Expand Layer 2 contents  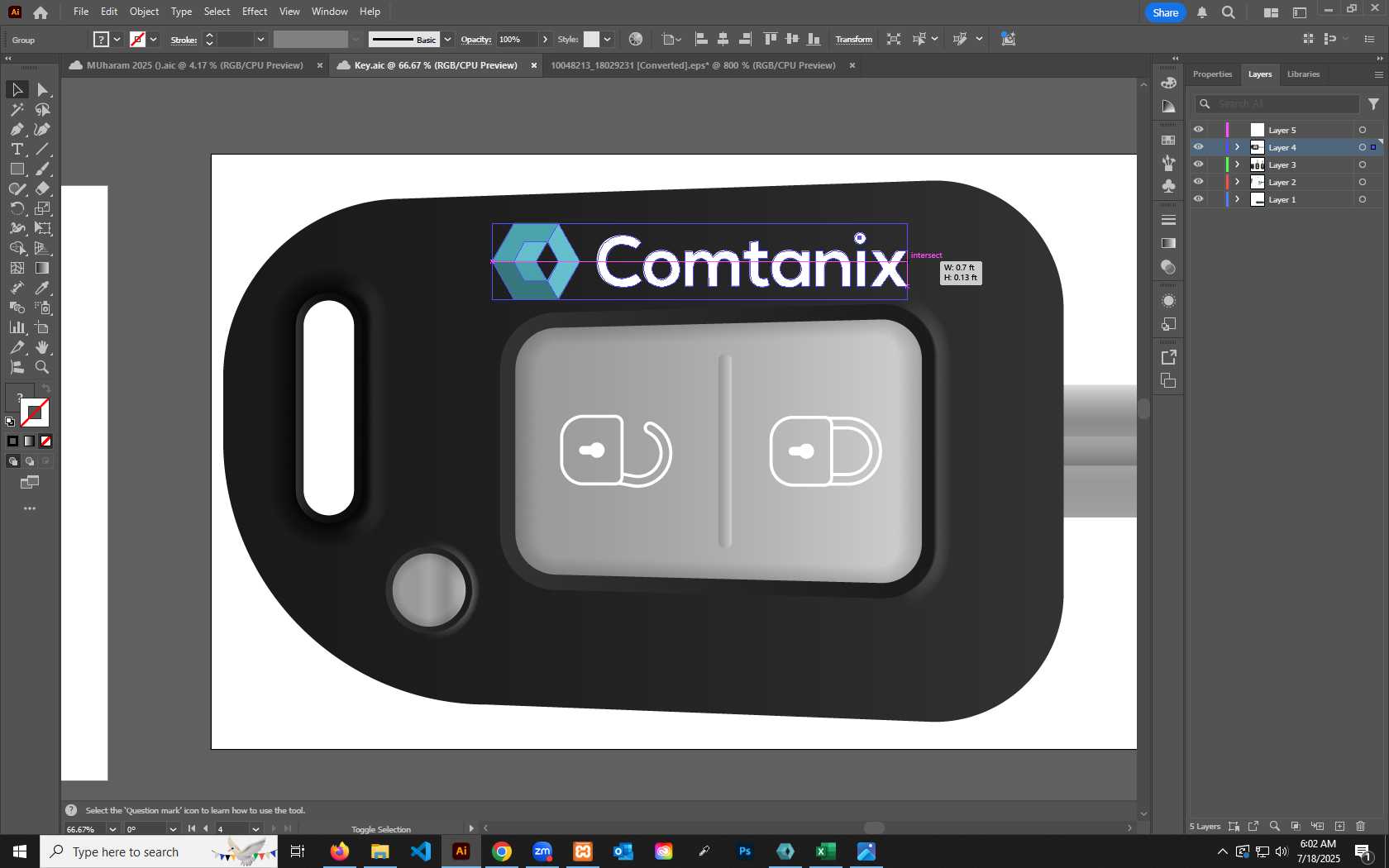[1238, 182]
